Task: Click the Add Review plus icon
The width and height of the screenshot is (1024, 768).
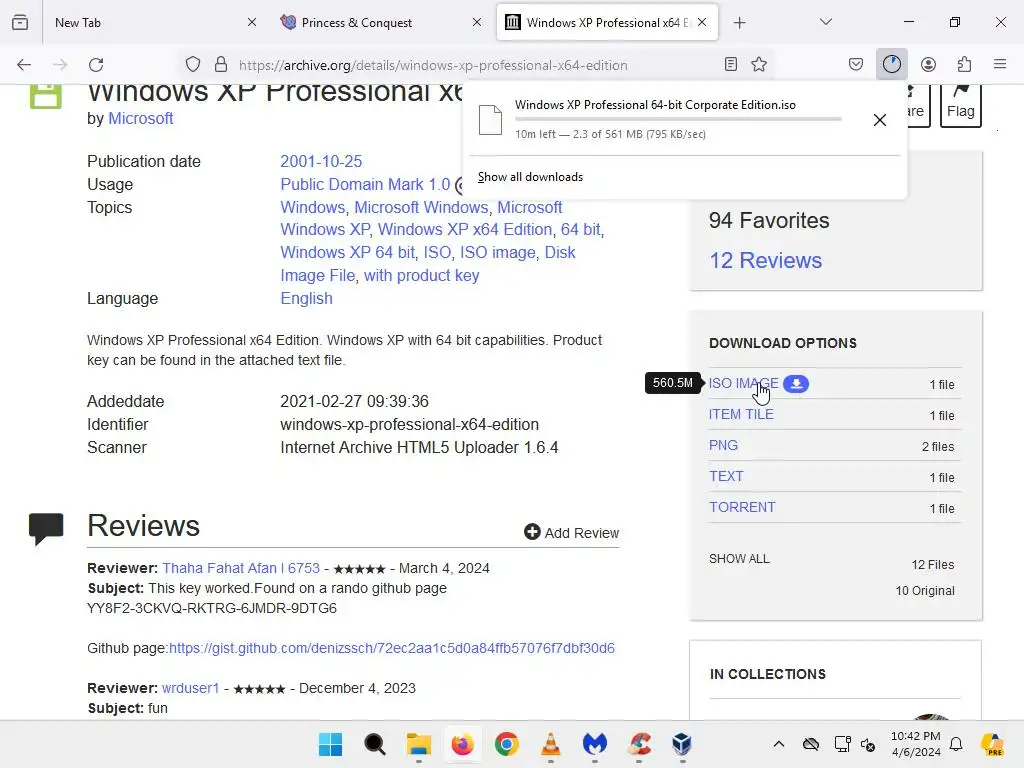Action: click(532, 532)
